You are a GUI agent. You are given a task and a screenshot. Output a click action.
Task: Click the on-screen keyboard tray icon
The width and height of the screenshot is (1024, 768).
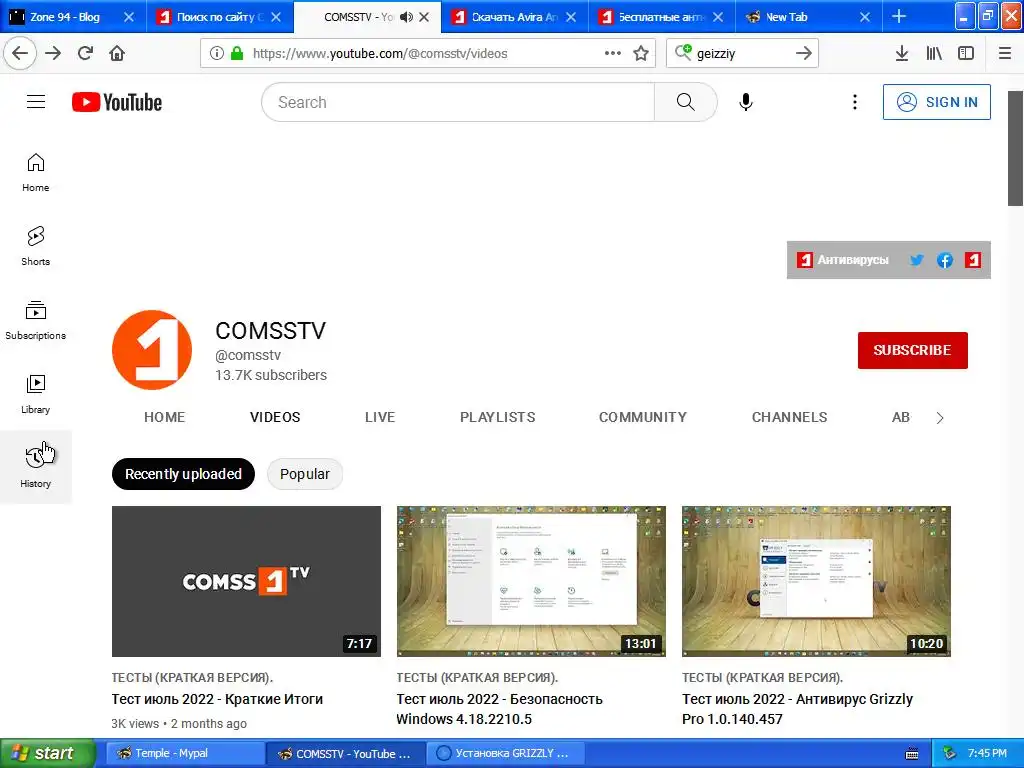[x=912, y=754]
